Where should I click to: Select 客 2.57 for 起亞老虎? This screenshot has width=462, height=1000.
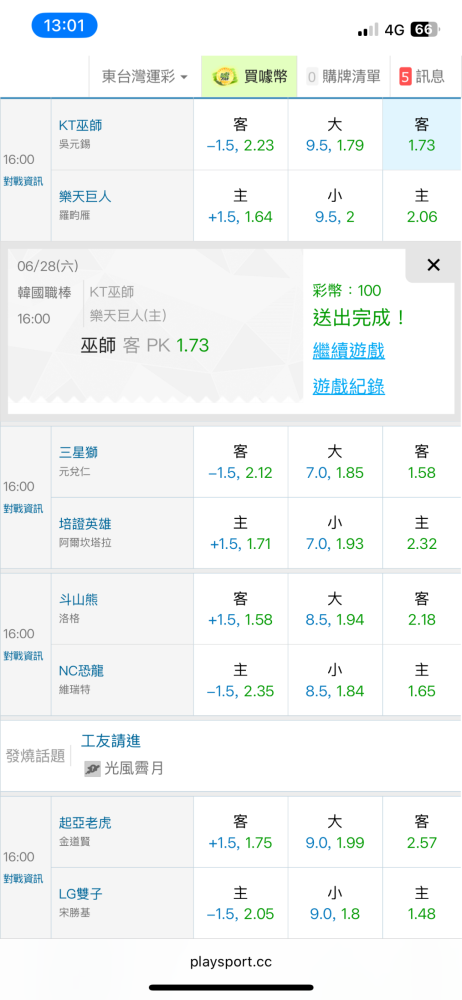tap(422, 832)
